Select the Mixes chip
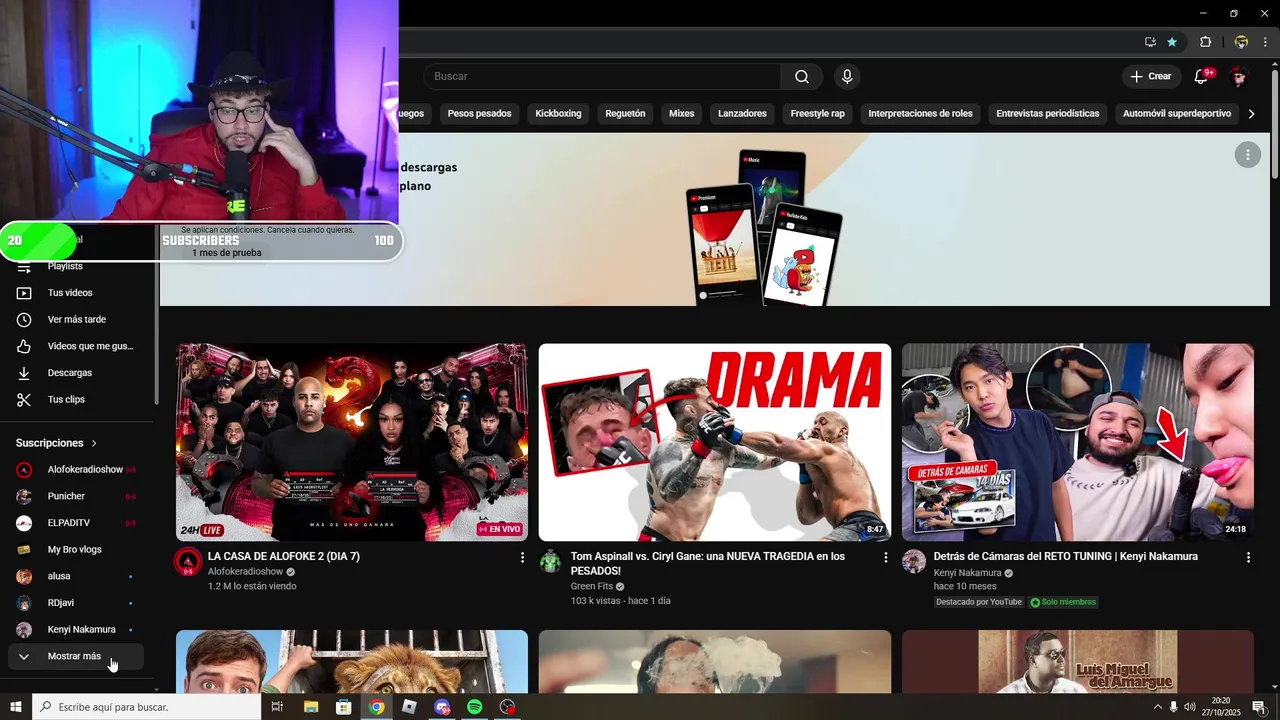 [x=682, y=113]
